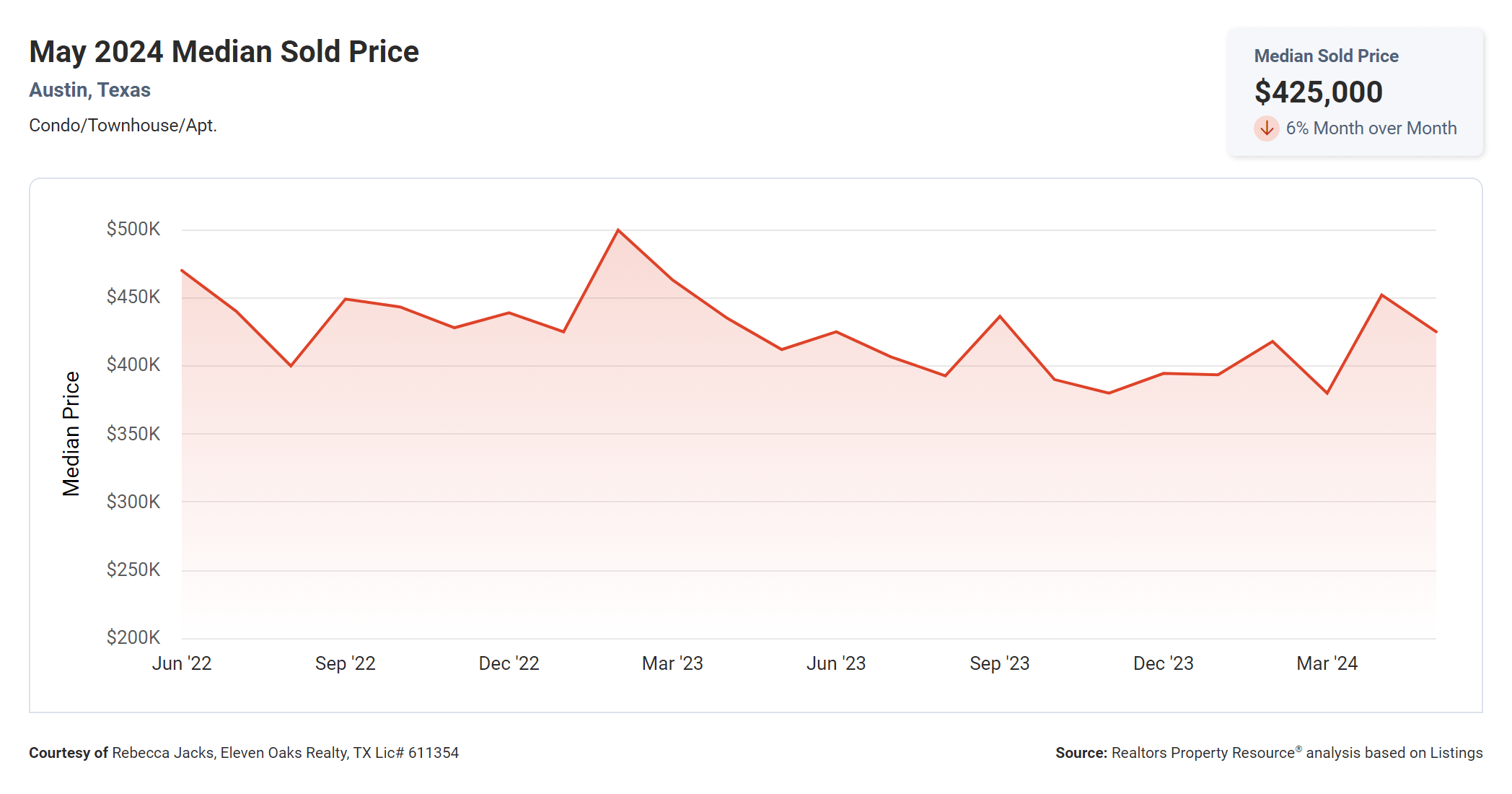Screen dimensions: 1512x794
Task: Click the "Condo/Townhouse/Apt." property type text
Action: [x=123, y=126]
